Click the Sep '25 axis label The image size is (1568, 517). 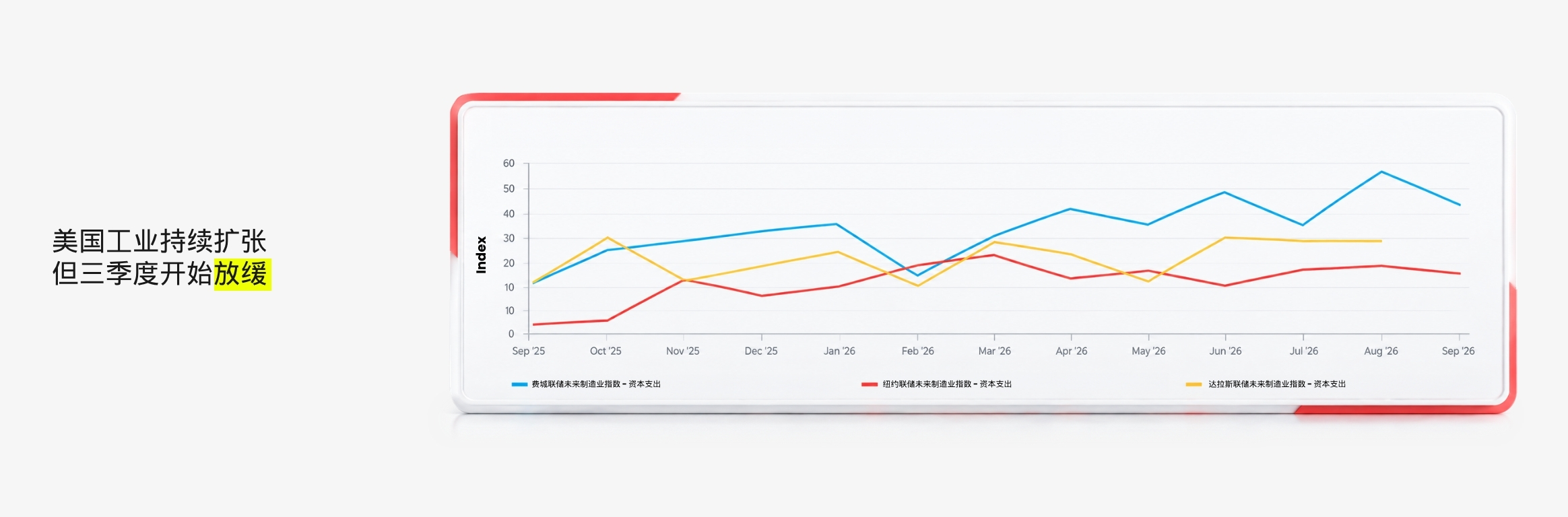528,351
